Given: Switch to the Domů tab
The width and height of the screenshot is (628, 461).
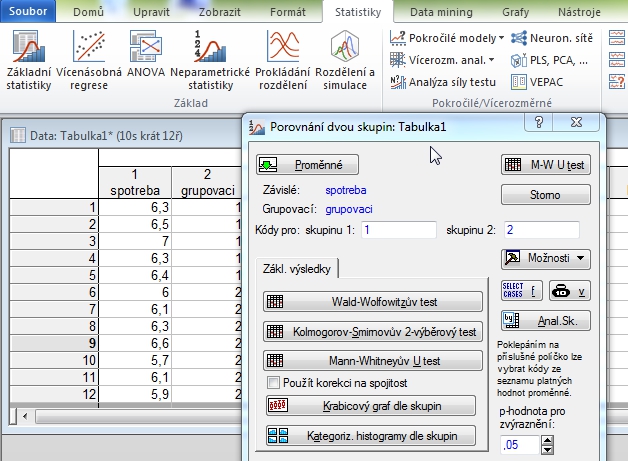Looking at the screenshot, I should [89, 12].
